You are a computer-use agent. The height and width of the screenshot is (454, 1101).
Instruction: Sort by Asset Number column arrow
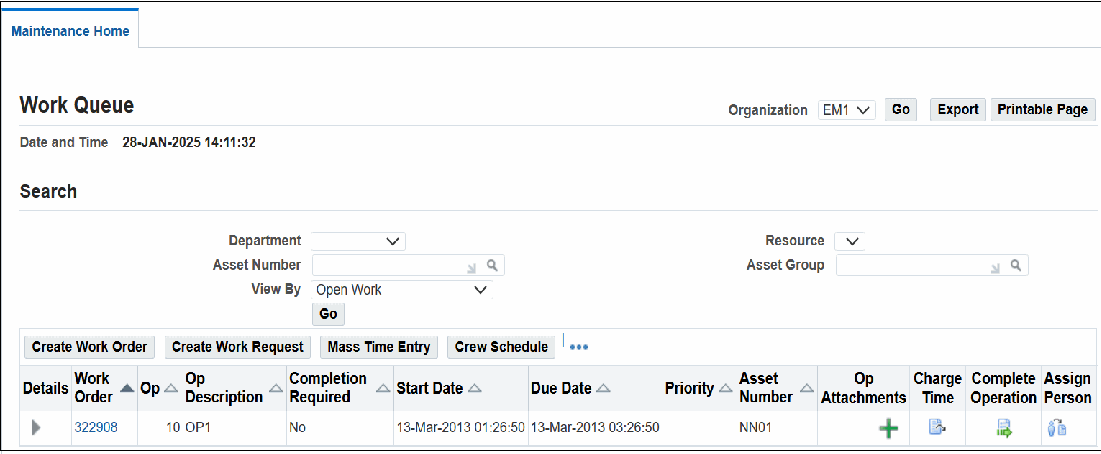pyautogui.click(x=807, y=388)
